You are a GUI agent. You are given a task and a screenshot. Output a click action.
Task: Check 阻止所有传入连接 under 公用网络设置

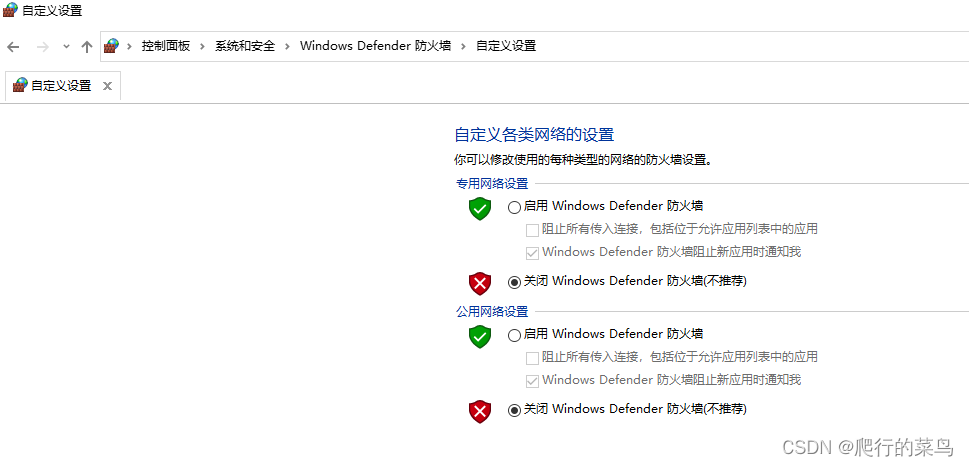coord(532,358)
